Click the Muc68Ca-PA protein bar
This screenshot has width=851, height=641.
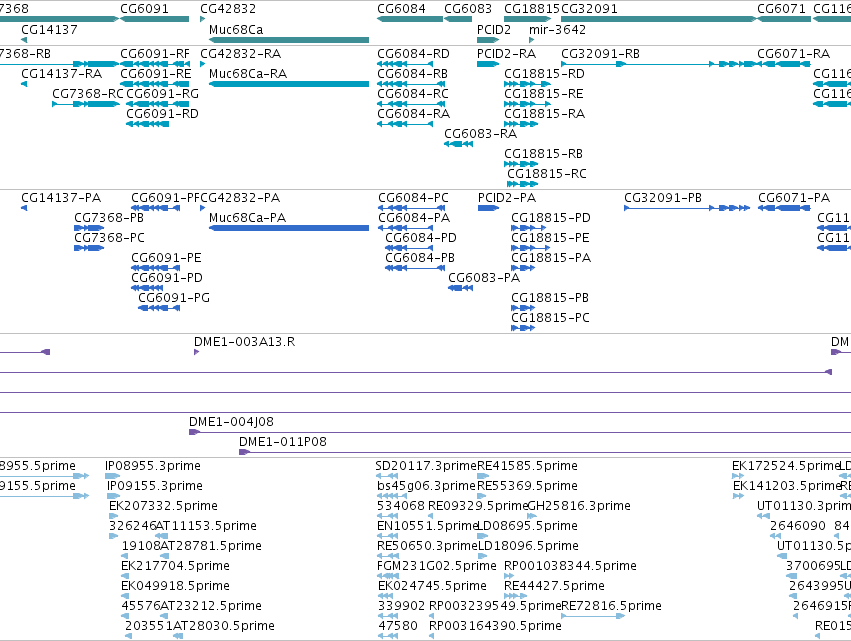click(x=289, y=228)
